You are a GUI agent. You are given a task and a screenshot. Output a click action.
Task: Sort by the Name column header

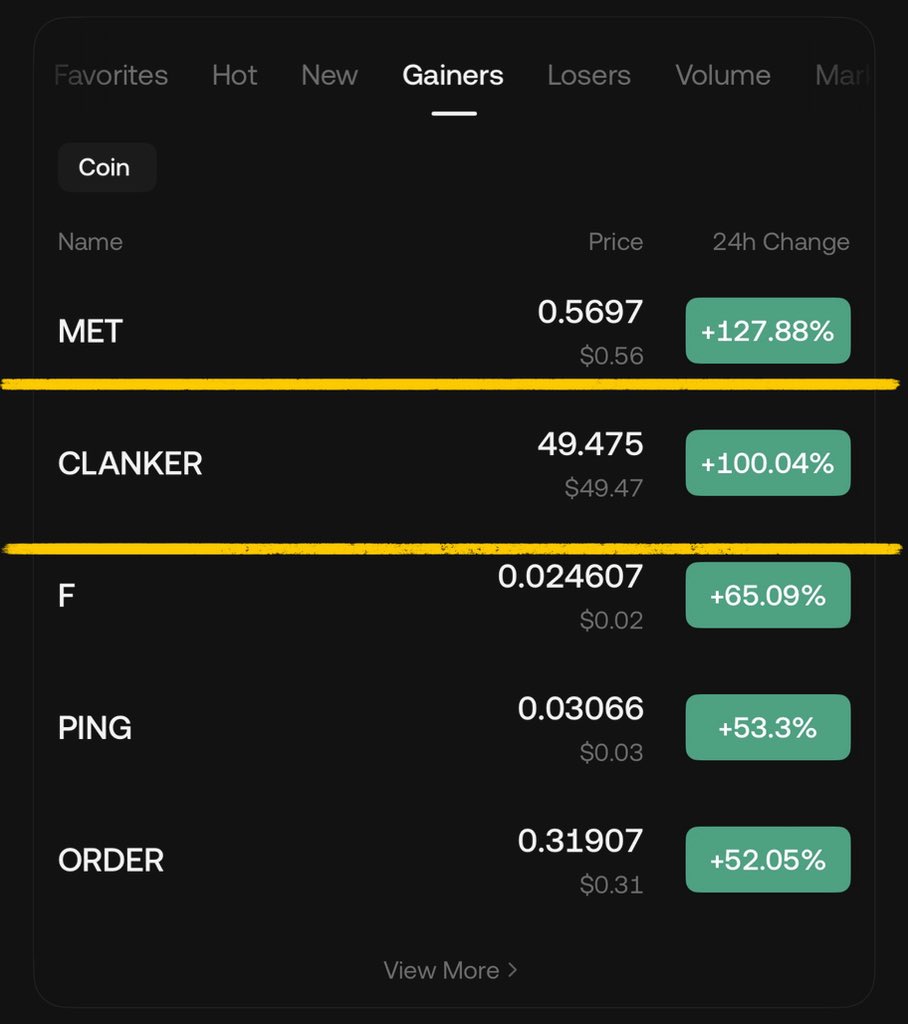click(x=90, y=242)
